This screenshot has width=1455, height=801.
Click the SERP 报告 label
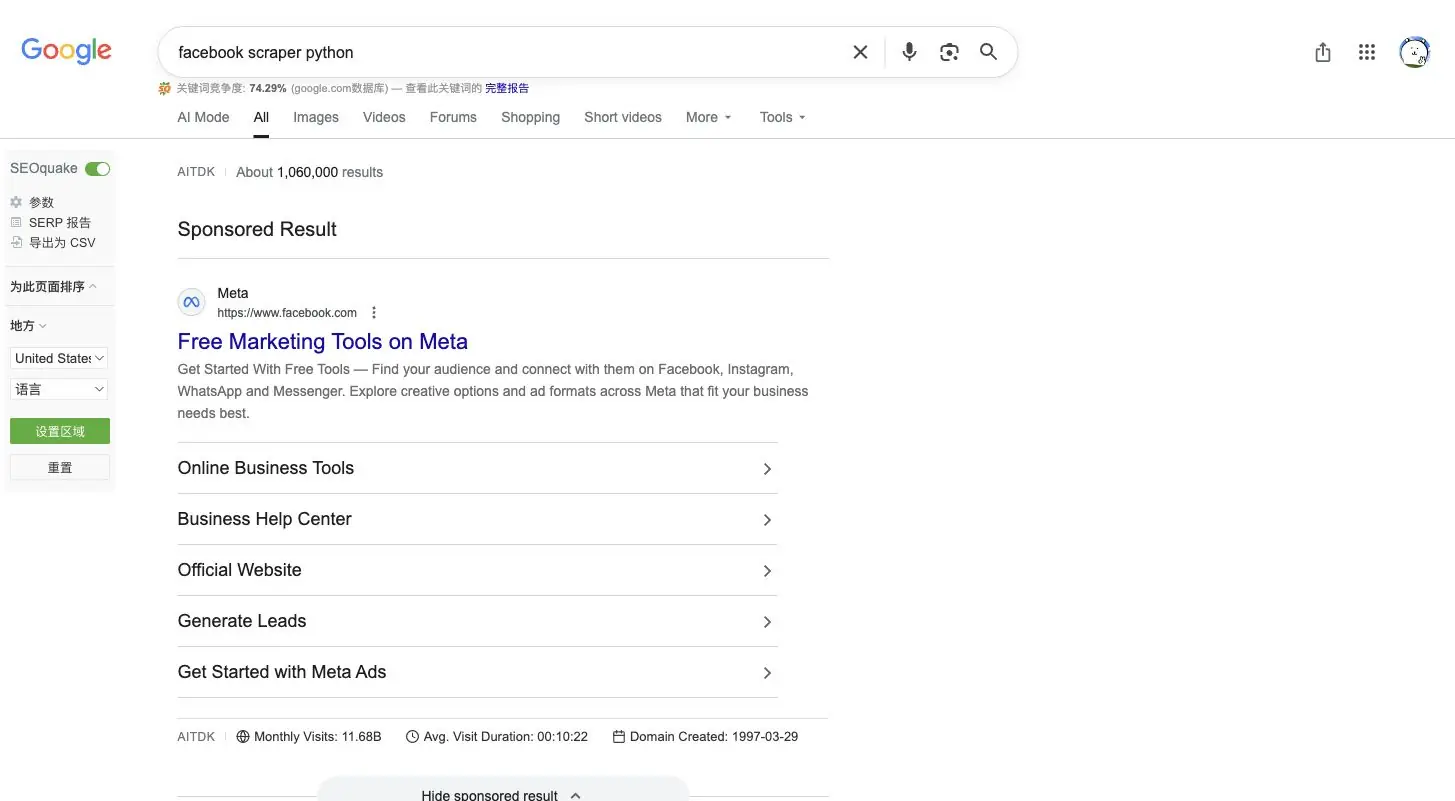[x=60, y=222]
